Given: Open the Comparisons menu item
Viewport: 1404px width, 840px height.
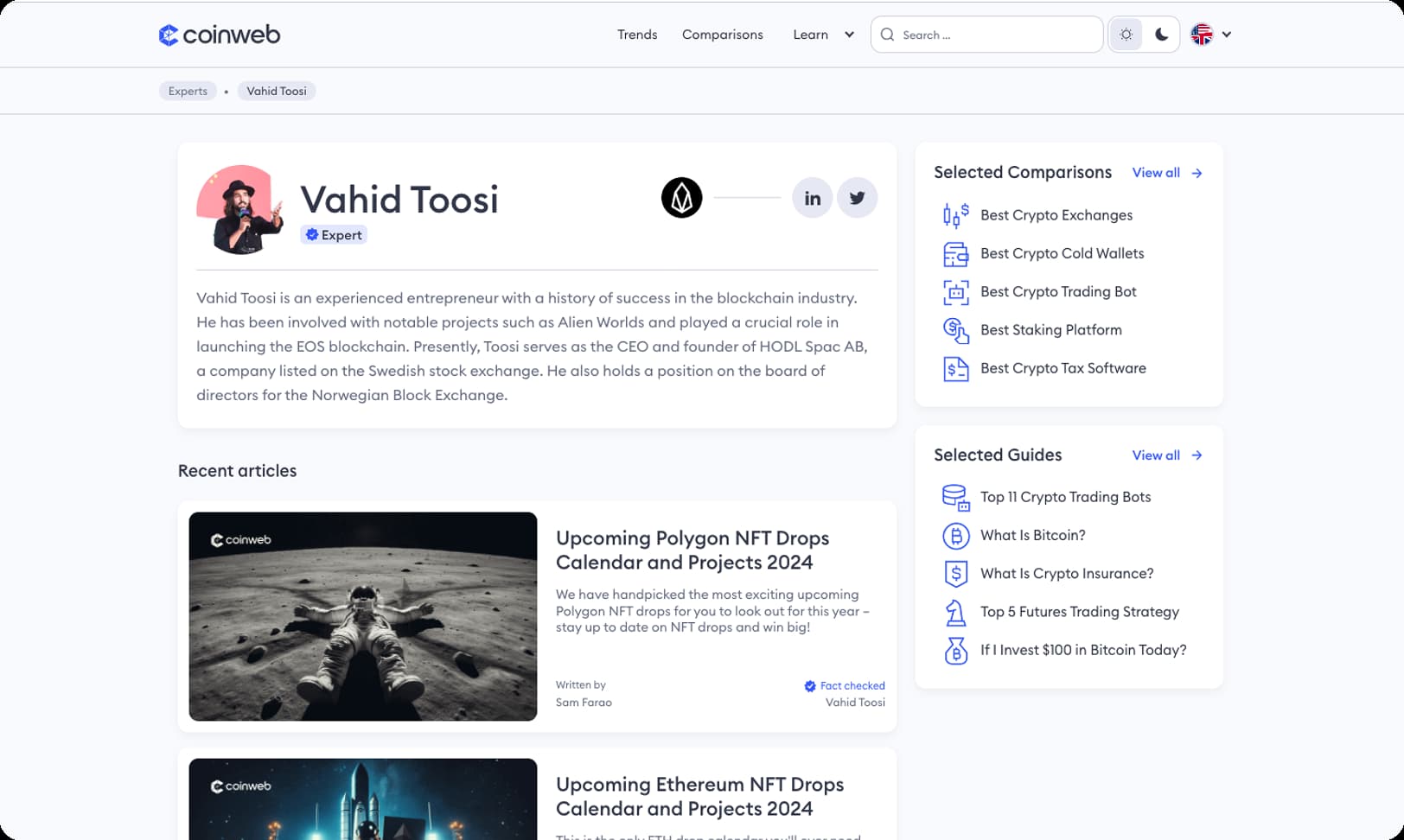Looking at the screenshot, I should [723, 35].
